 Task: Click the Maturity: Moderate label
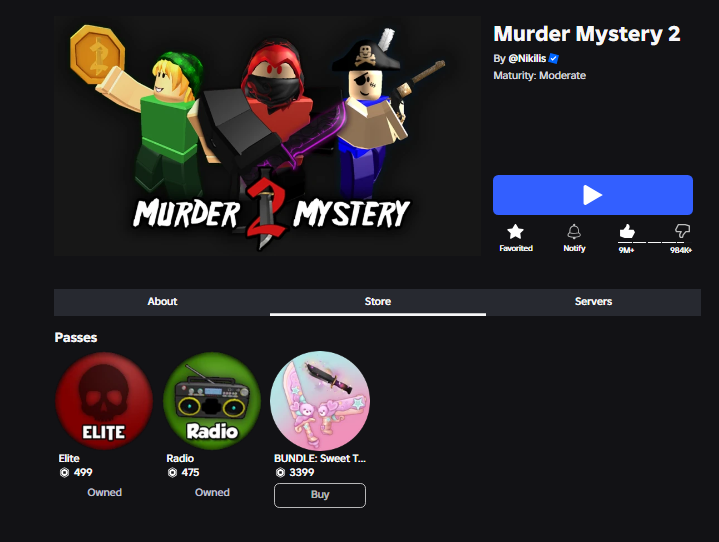[540, 76]
